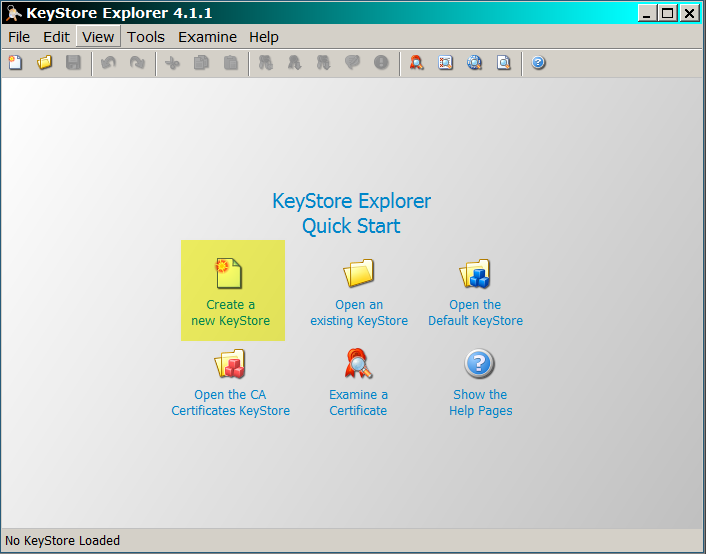Open the Edit menu
706x554 pixels.
coord(56,37)
